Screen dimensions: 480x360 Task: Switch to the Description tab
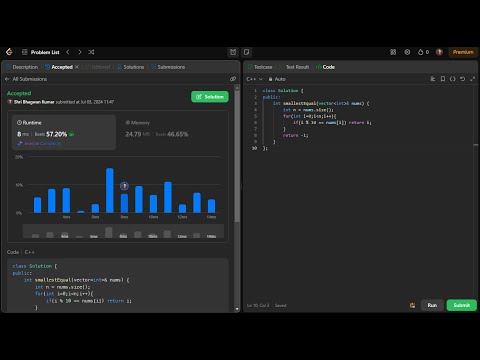(22, 67)
